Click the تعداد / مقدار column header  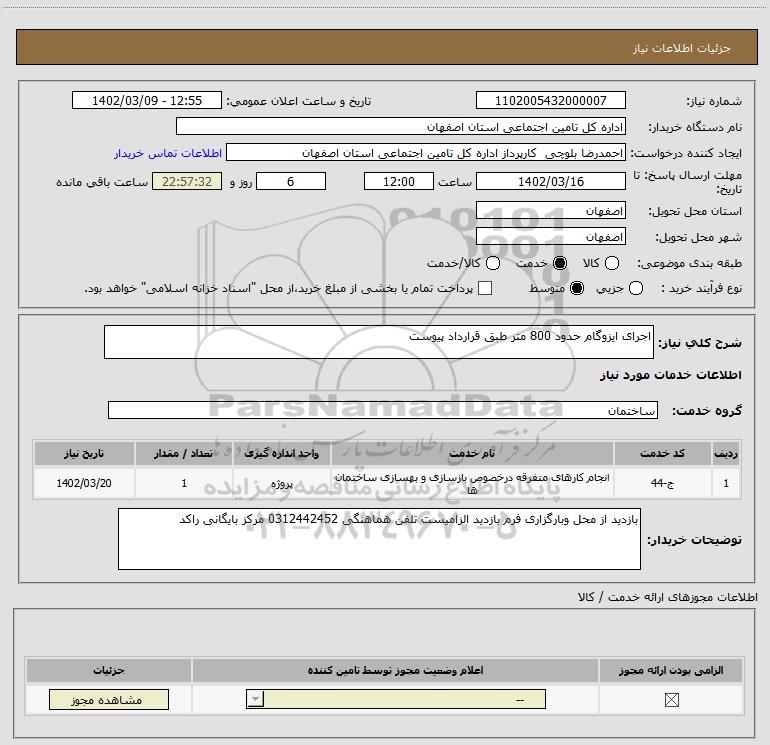point(183,453)
